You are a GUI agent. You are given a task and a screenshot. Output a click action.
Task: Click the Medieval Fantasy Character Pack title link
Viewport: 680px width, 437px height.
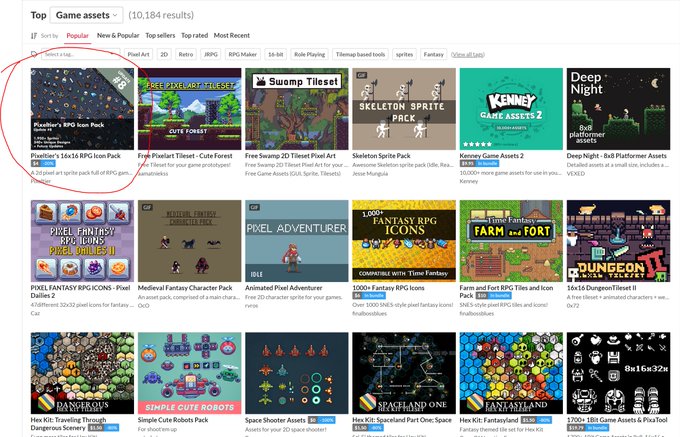tap(185, 288)
